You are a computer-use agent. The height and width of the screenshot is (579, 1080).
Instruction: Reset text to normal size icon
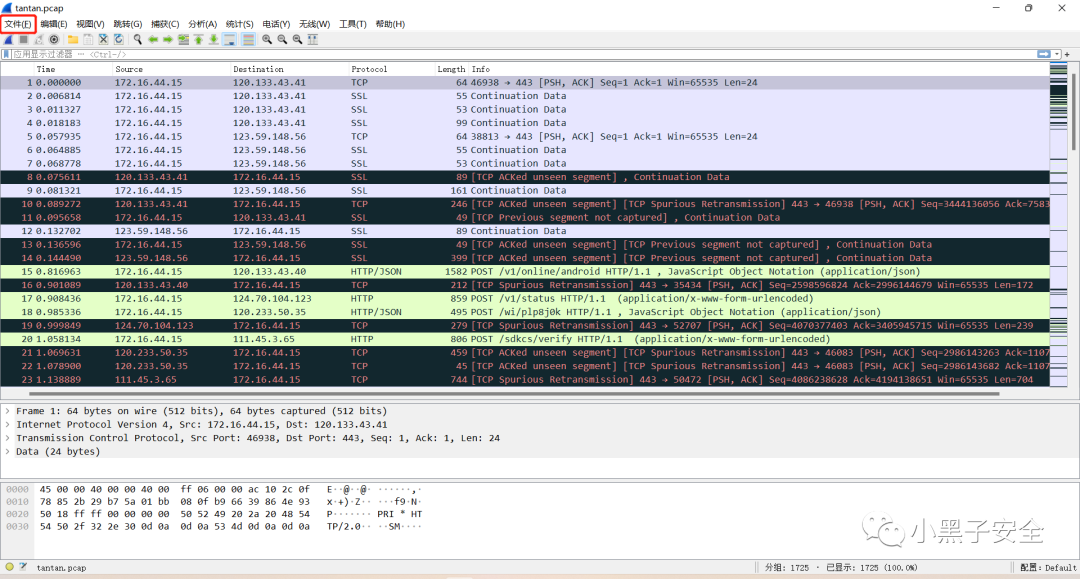click(x=298, y=40)
